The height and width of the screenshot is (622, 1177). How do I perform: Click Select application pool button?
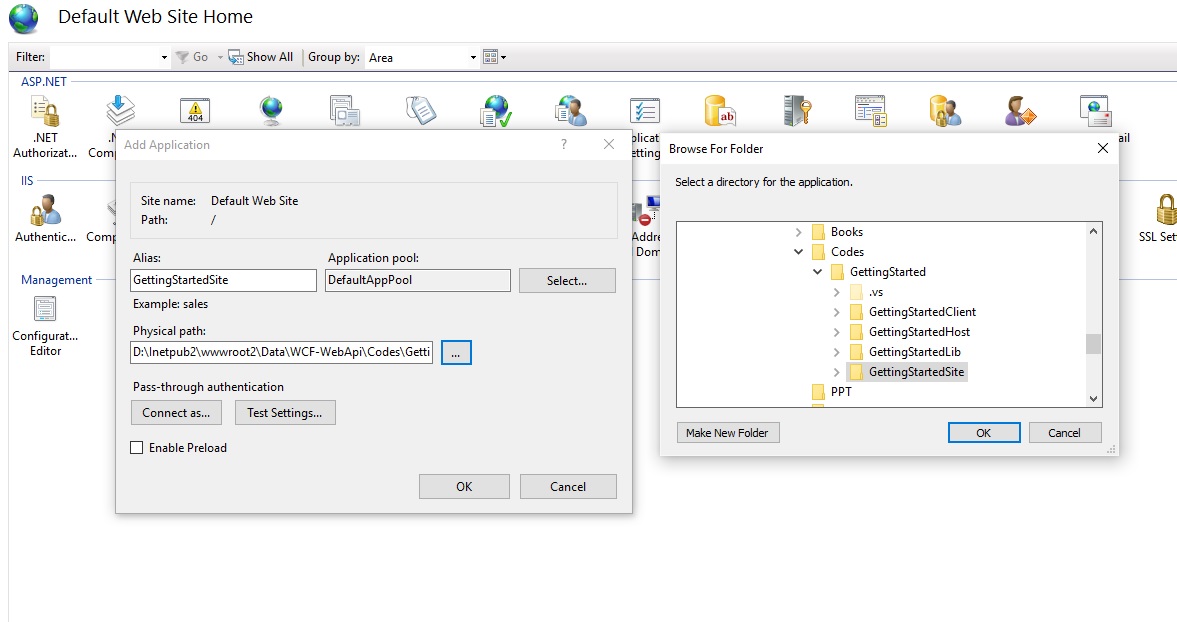tap(566, 281)
